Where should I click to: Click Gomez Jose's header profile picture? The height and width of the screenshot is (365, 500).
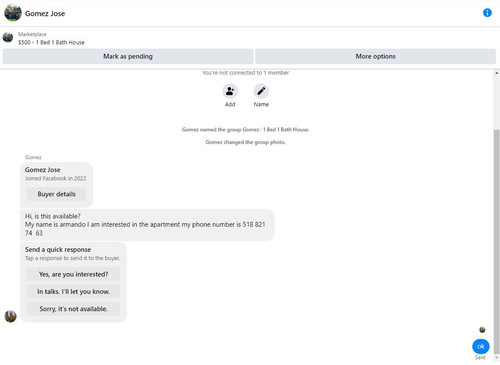click(x=13, y=13)
